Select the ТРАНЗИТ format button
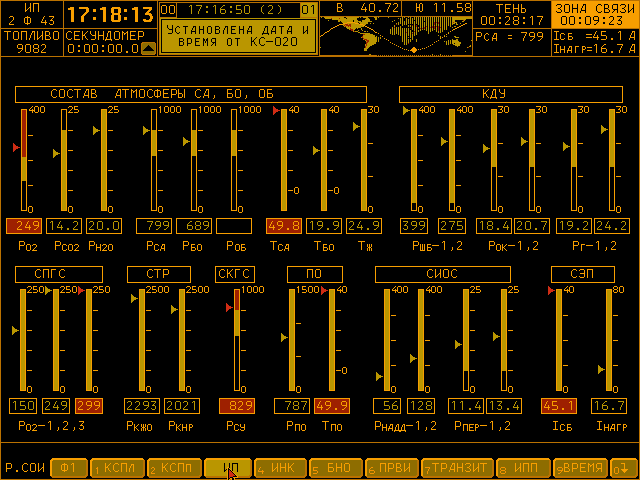This screenshot has width=640, height=480. (456, 467)
